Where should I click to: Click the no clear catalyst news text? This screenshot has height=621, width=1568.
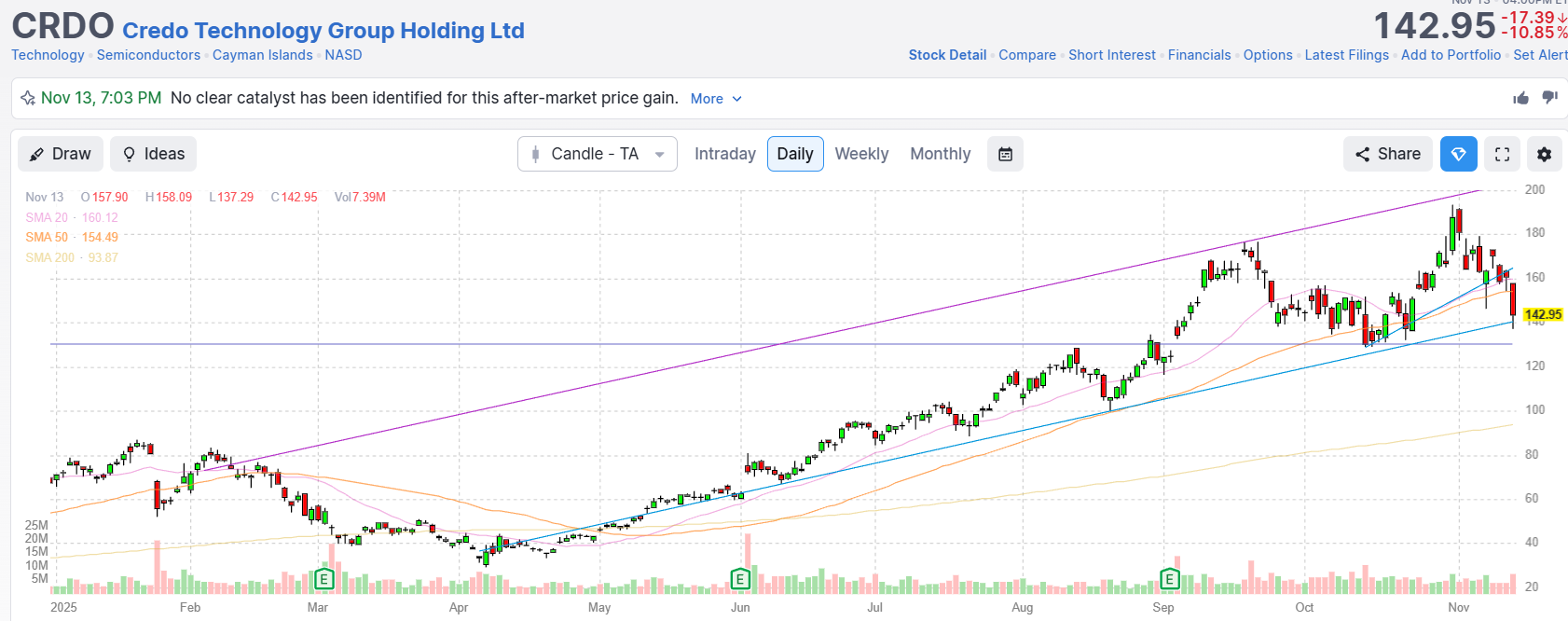click(x=424, y=98)
